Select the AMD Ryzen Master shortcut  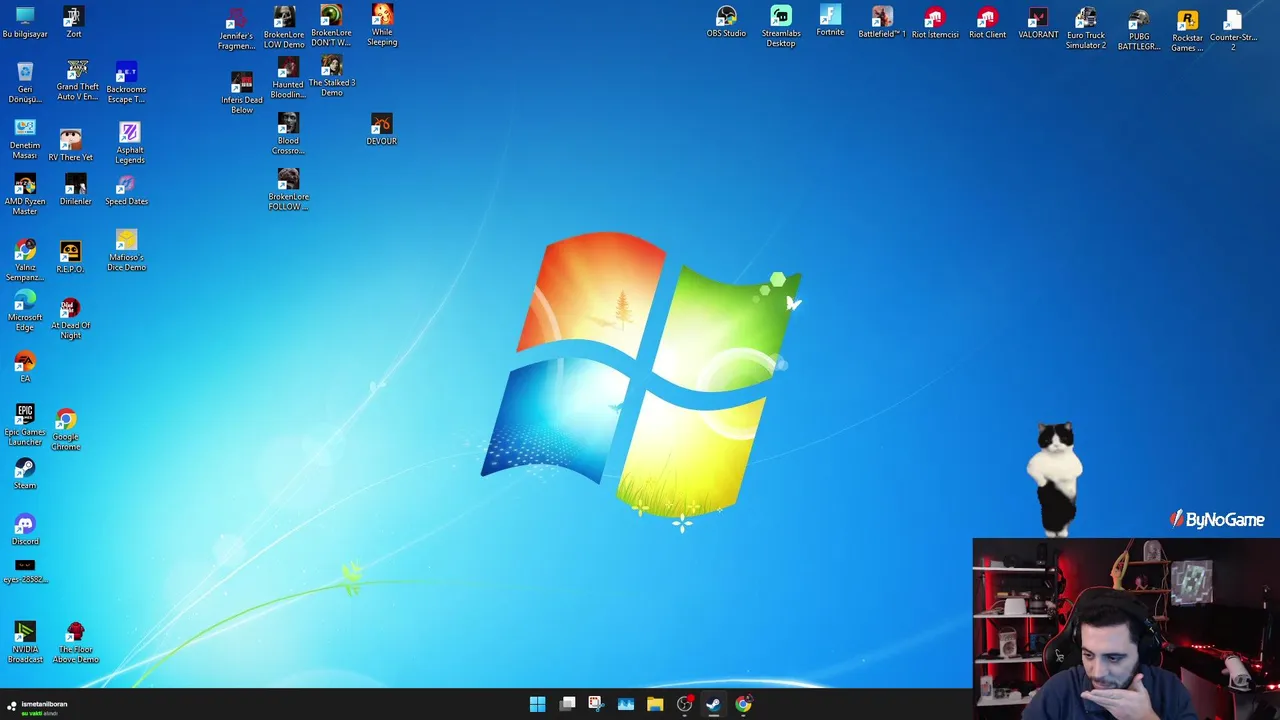[25, 195]
